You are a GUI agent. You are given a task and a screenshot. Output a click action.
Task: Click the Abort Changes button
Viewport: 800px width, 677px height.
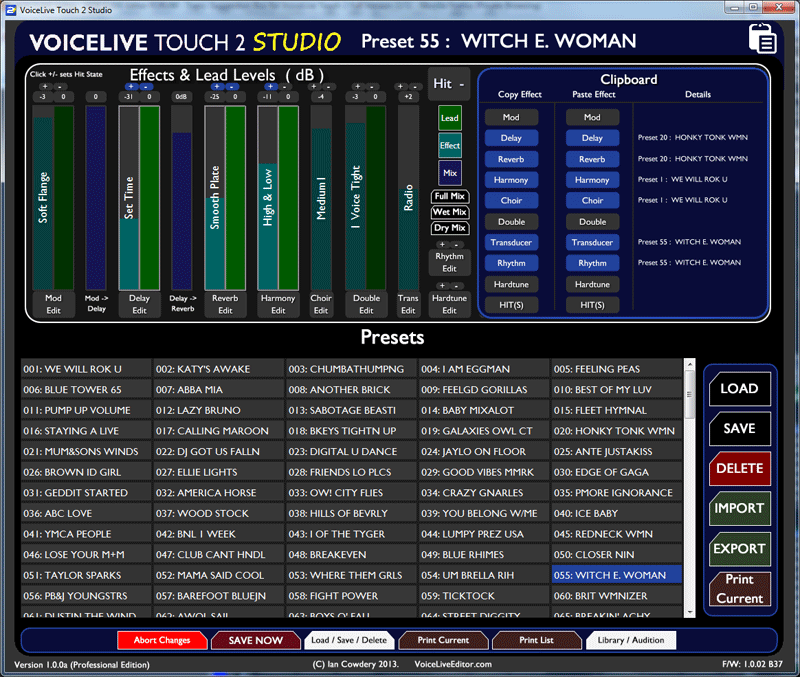click(x=161, y=640)
